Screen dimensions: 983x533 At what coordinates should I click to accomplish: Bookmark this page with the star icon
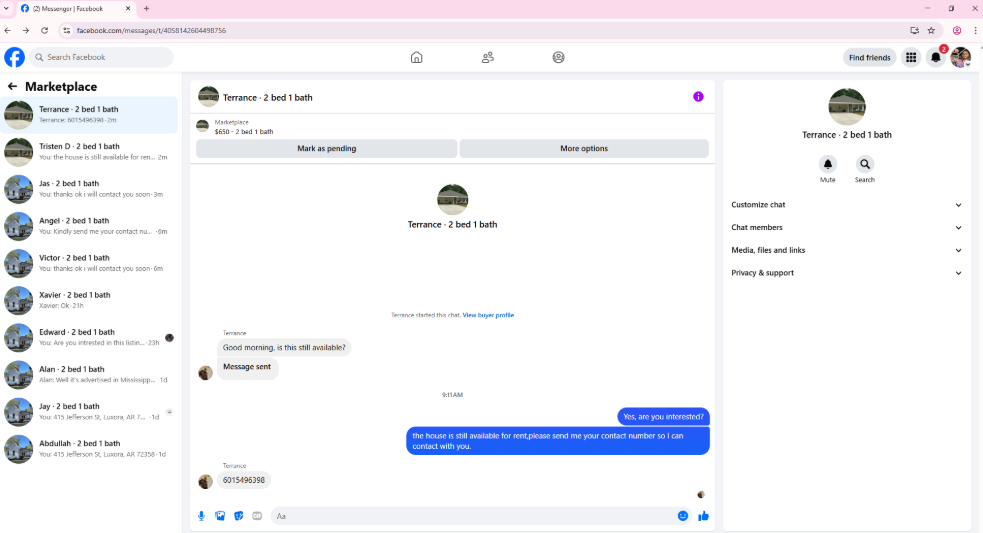click(932, 30)
